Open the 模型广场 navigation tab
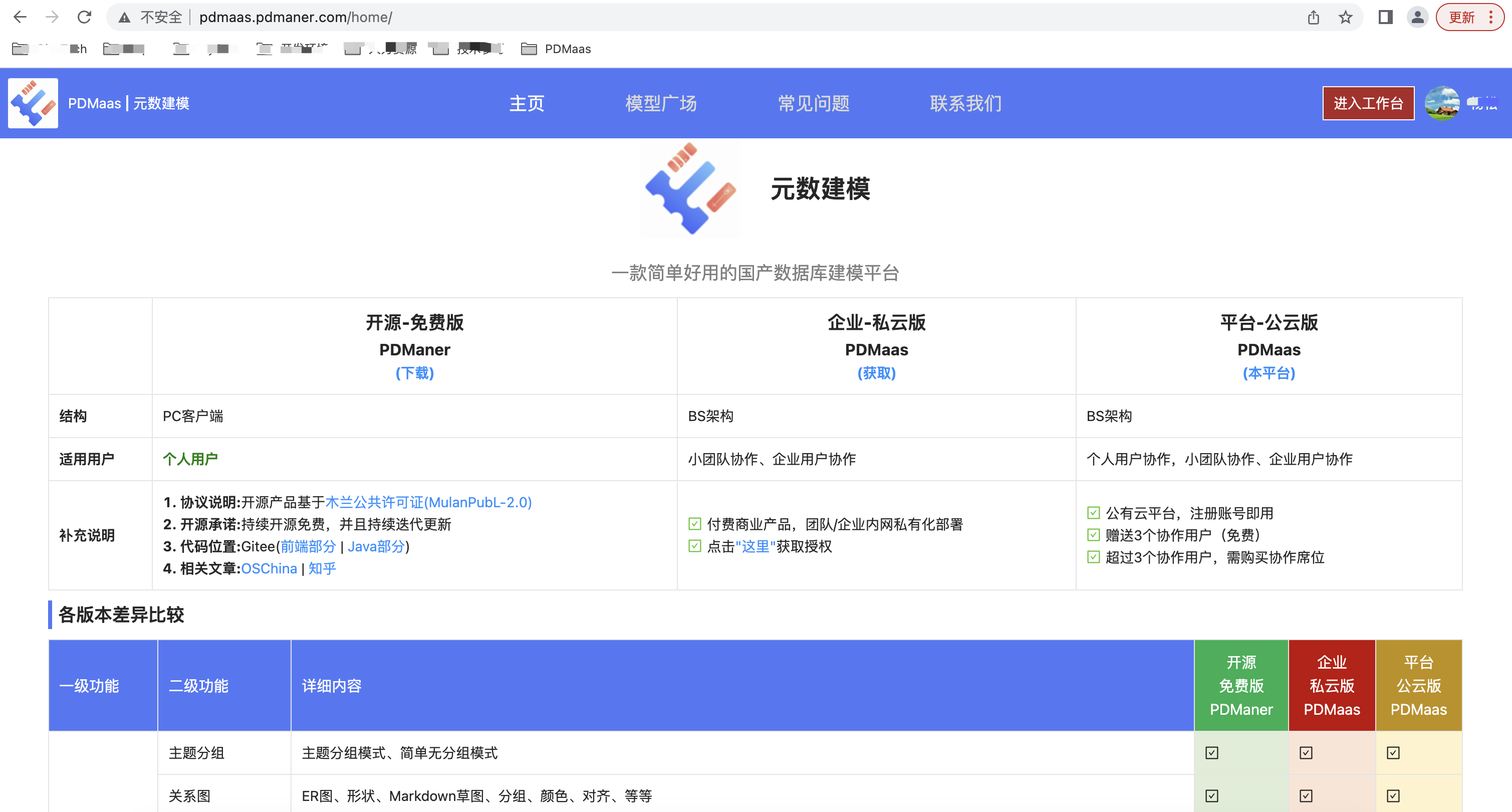The width and height of the screenshot is (1512, 812). (661, 103)
